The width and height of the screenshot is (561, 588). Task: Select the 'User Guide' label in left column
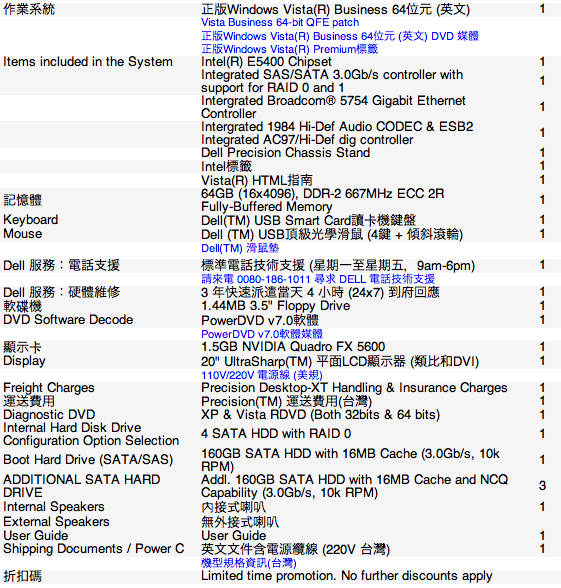point(36,536)
